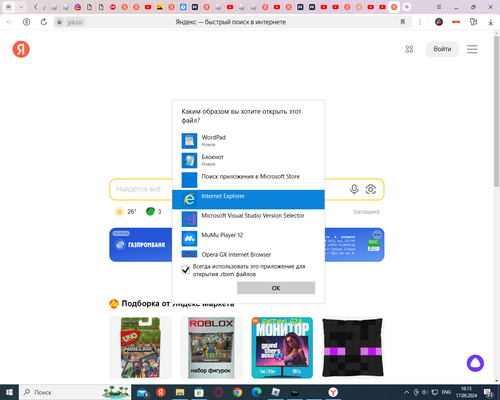Choose Microsoft Visual Studio Version Selector
This screenshot has width=500, height=400.
[248, 219]
